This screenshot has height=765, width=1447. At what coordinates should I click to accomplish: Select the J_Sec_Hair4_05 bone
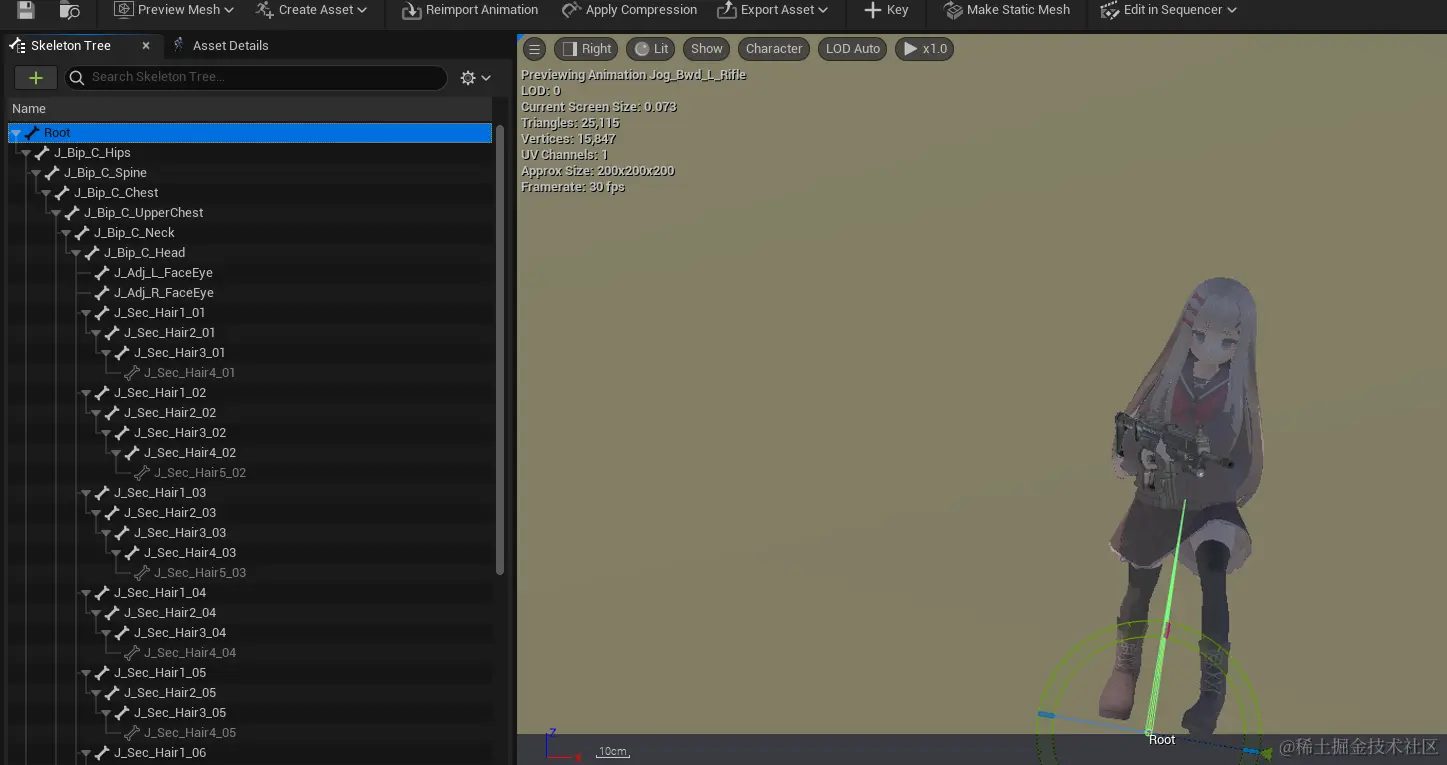coord(190,733)
